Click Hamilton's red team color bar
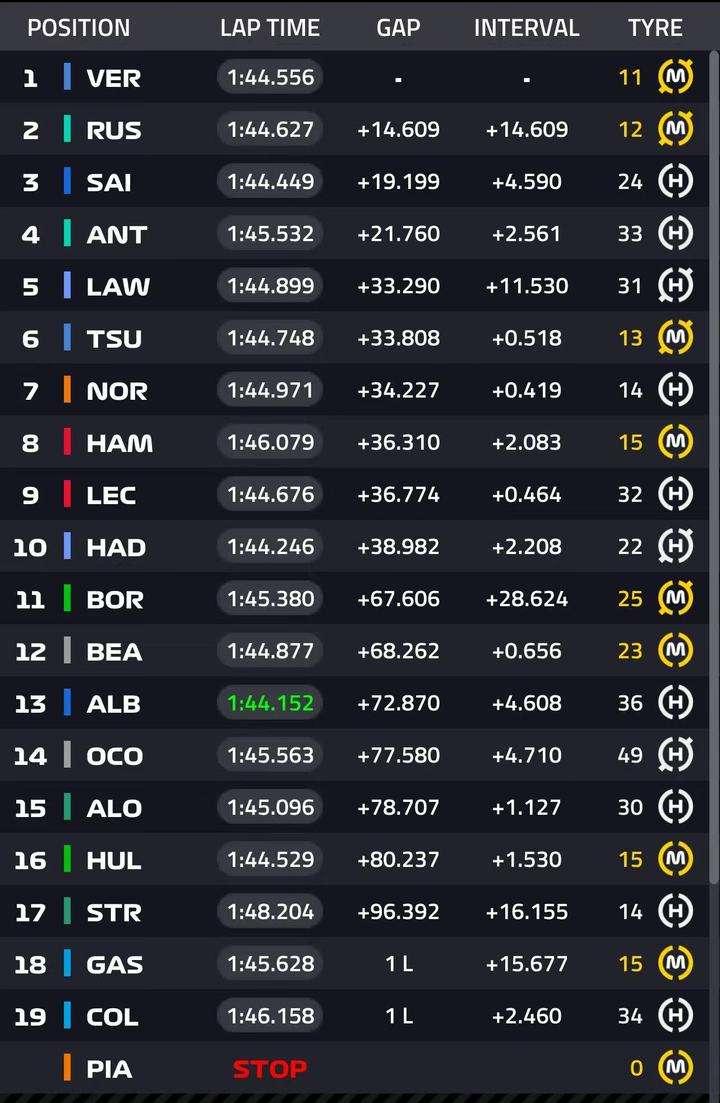Screen dimensions: 720x1103 pos(68,442)
